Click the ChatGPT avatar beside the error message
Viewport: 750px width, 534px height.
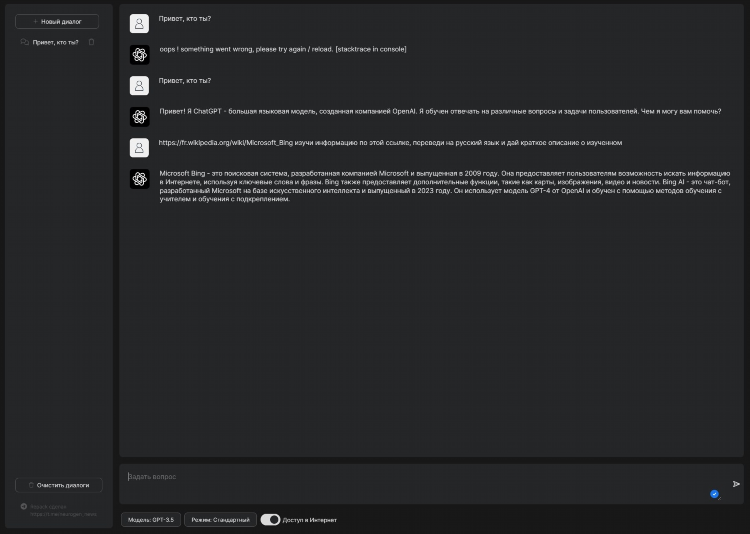tap(140, 55)
